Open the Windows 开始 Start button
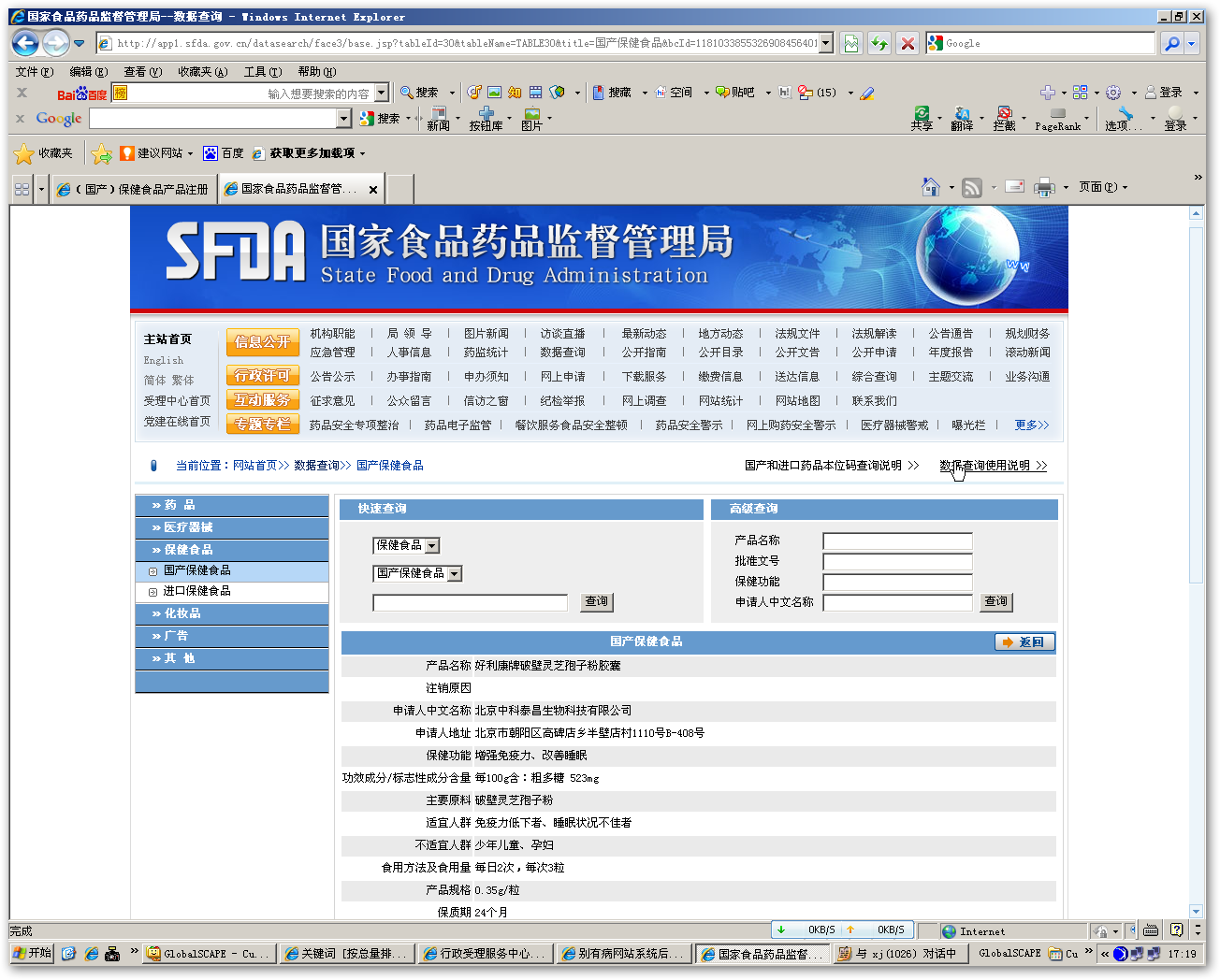Viewport: 1220px width, 980px height. pos(32,953)
